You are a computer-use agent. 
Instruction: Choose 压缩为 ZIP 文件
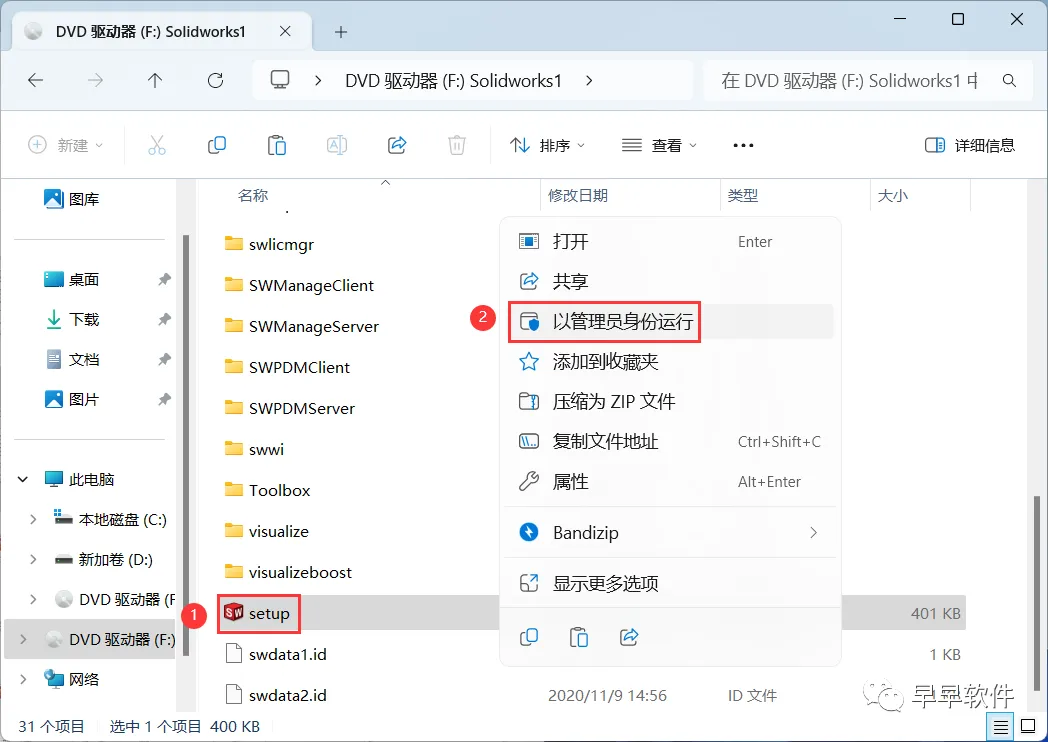click(670, 402)
